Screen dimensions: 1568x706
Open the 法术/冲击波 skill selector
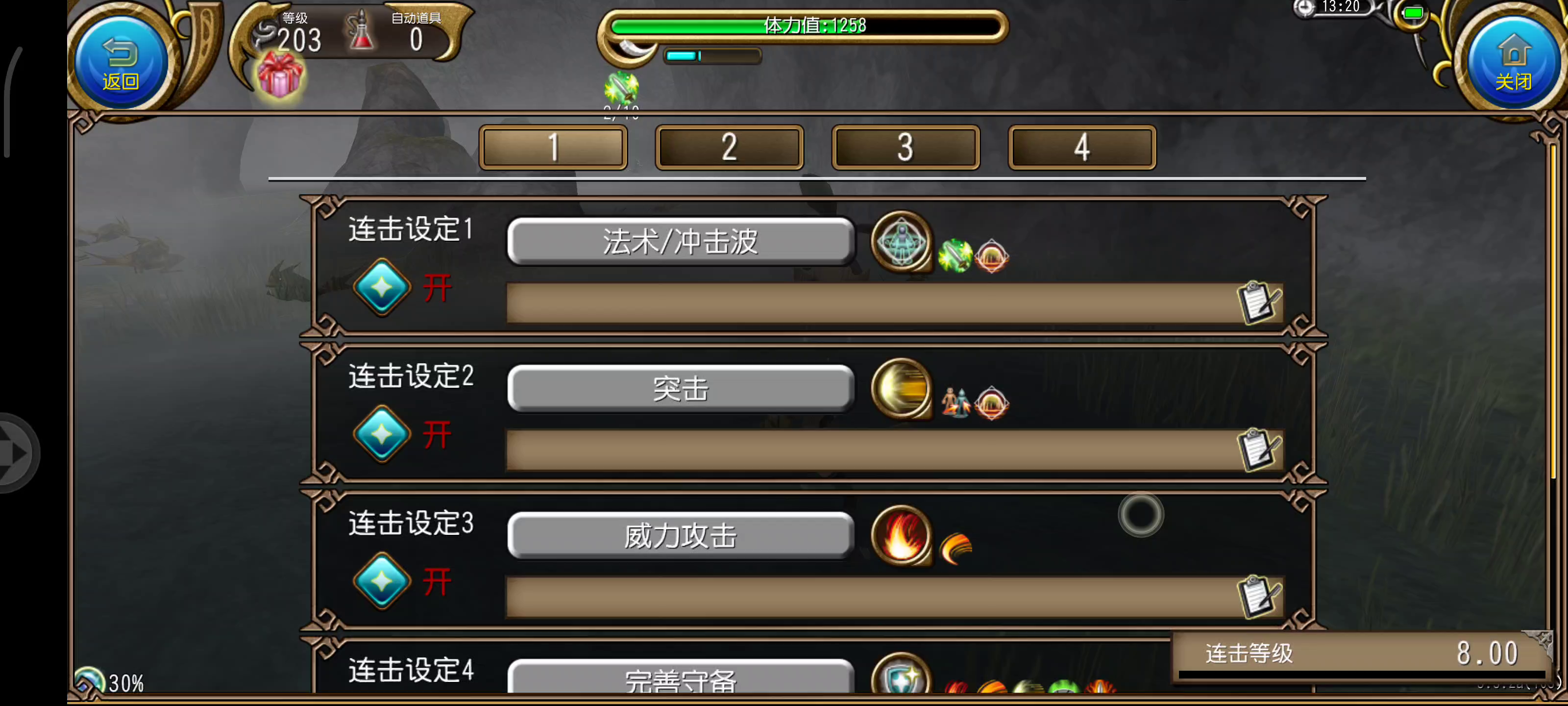click(680, 241)
